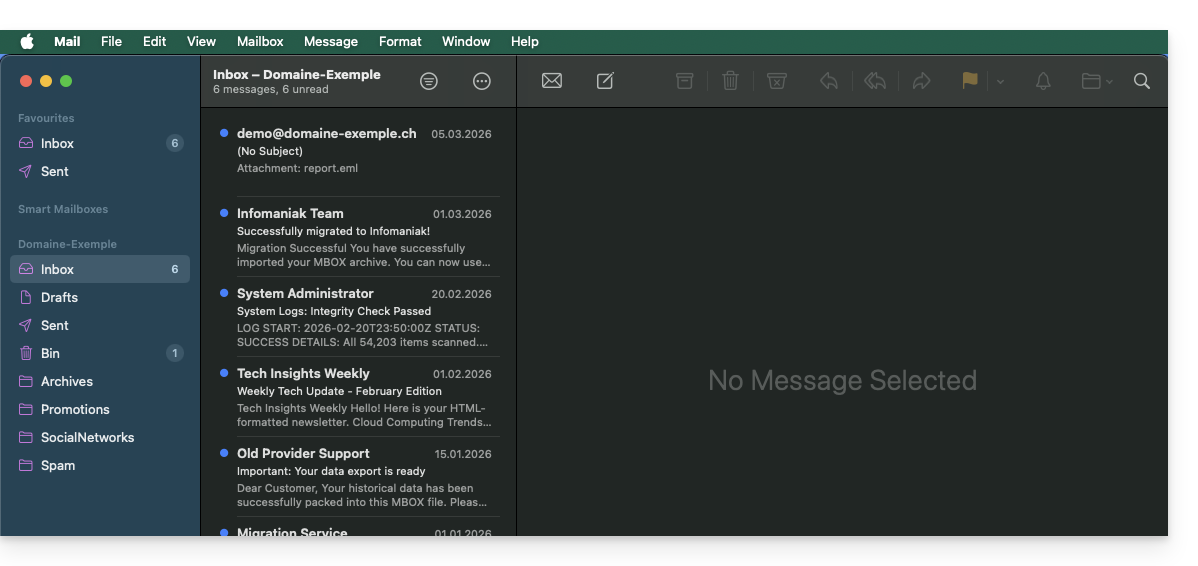Open the Format menu

pos(400,41)
